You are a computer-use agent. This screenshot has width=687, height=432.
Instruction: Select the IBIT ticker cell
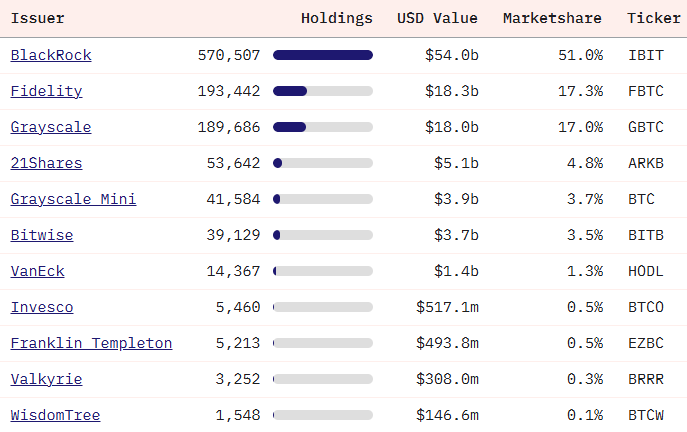[x=645, y=55]
